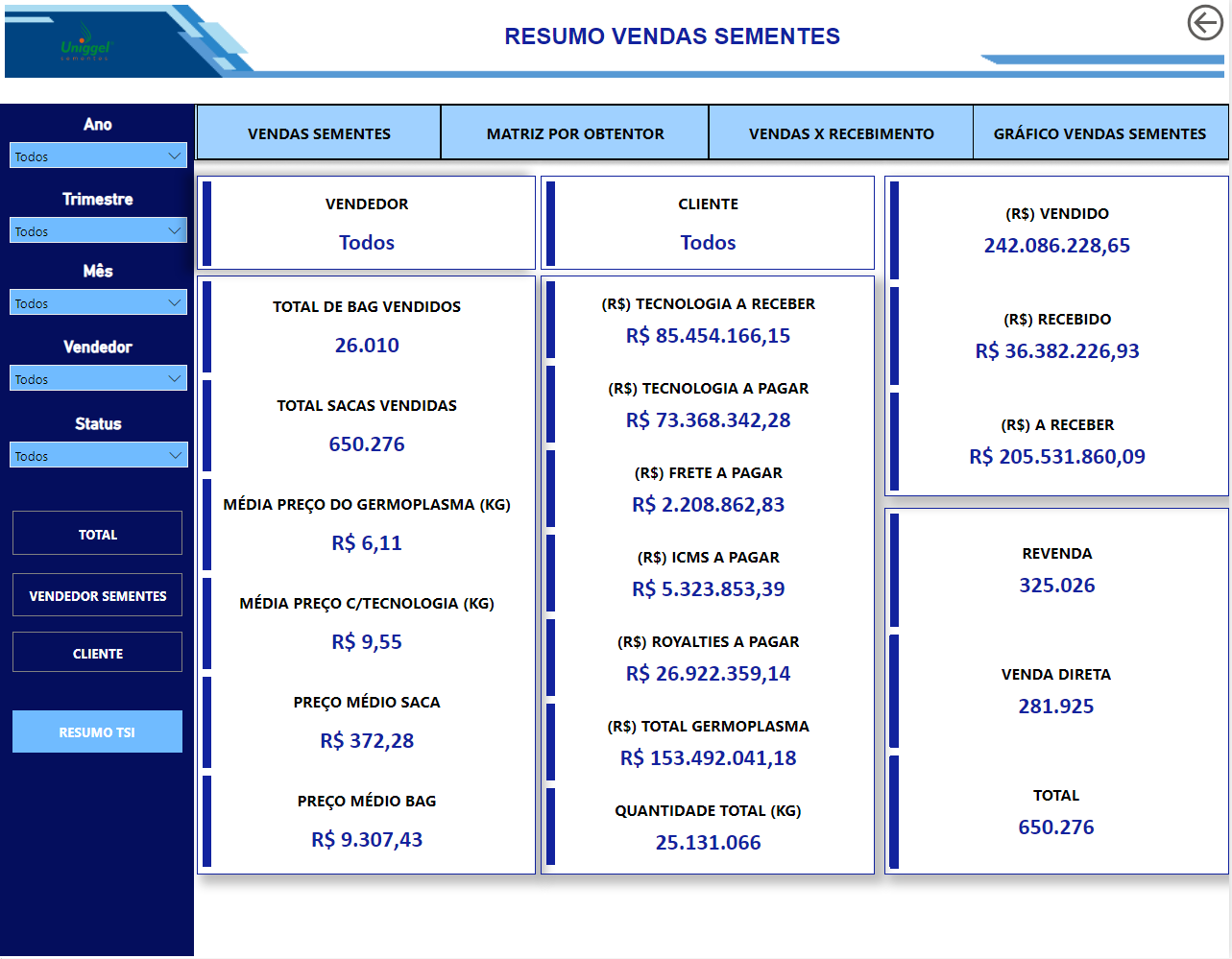Click the Vendedor Todos card
Viewport: 1232px width, 959px height.
pos(367,223)
